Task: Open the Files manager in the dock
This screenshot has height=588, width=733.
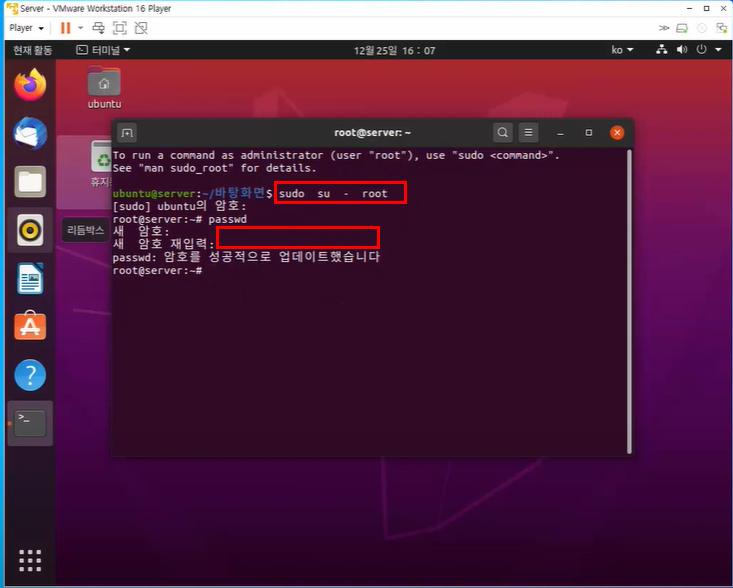Action: click(x=30, y=181)
